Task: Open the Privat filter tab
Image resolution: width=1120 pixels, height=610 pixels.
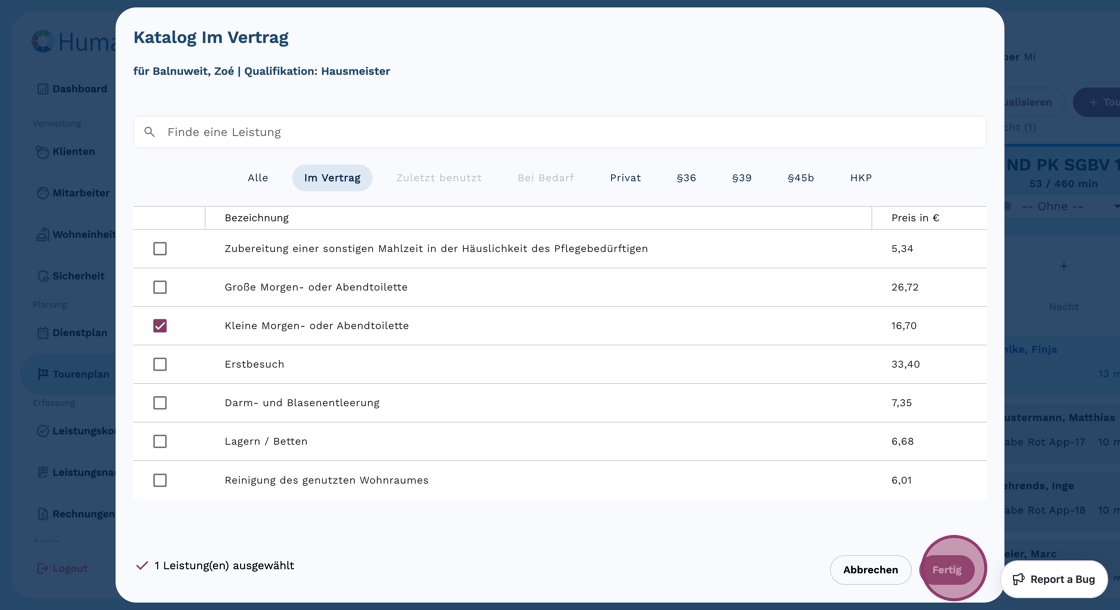Action: [x=625, y=178]
